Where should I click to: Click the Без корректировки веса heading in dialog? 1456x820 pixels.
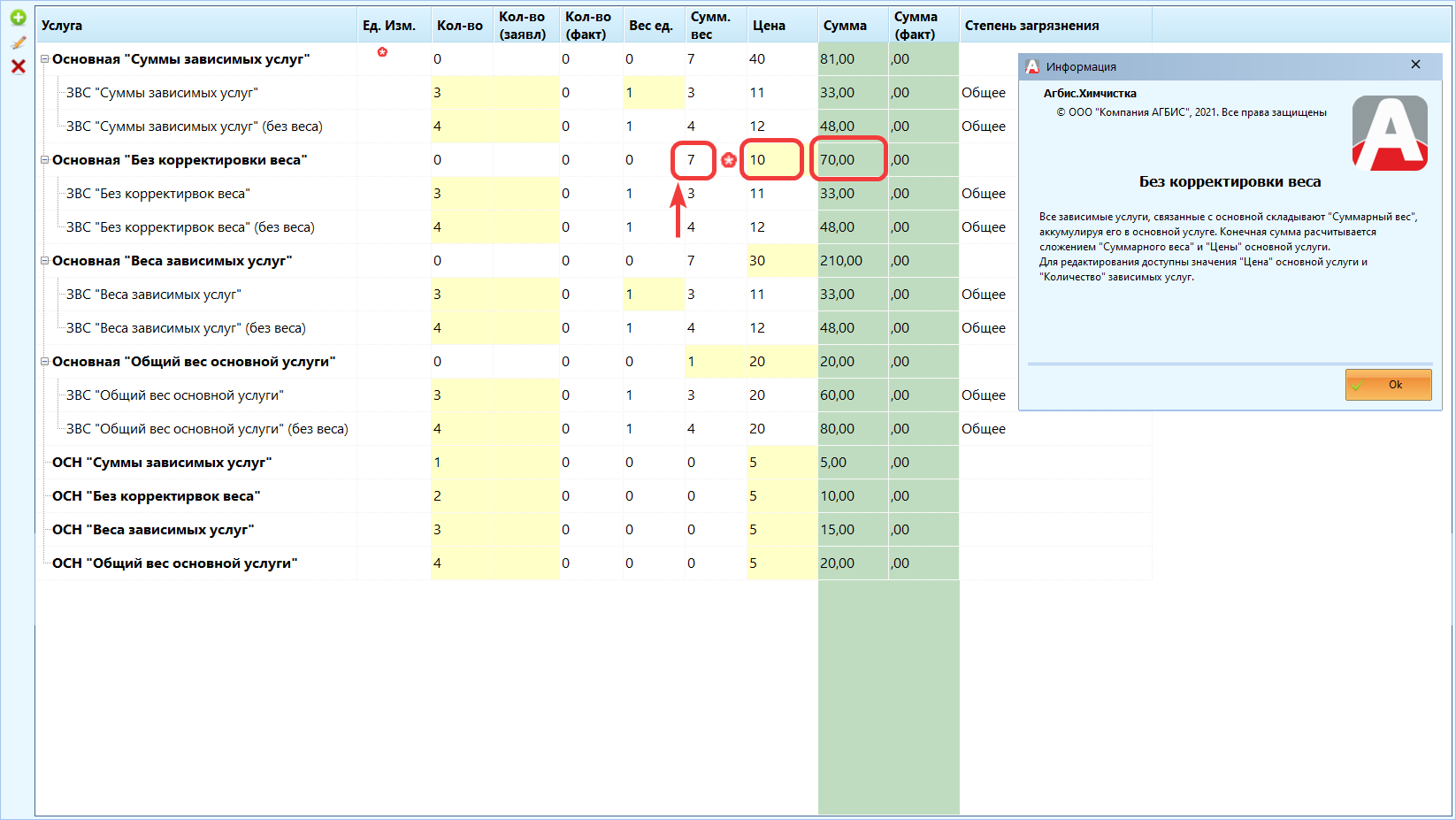tap(1230, 181)
